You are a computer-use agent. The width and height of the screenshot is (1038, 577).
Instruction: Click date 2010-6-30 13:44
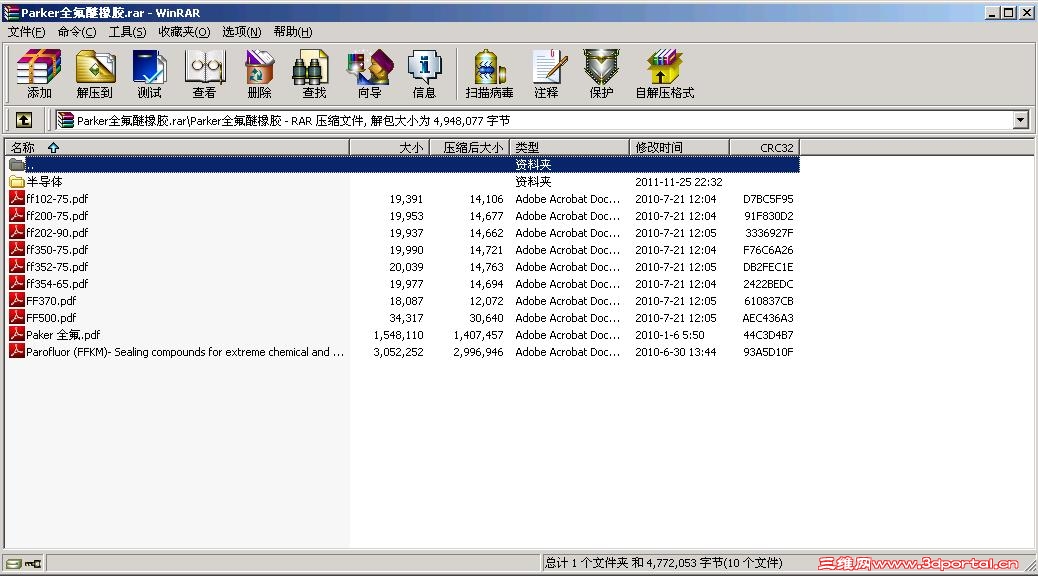[675, 352]
